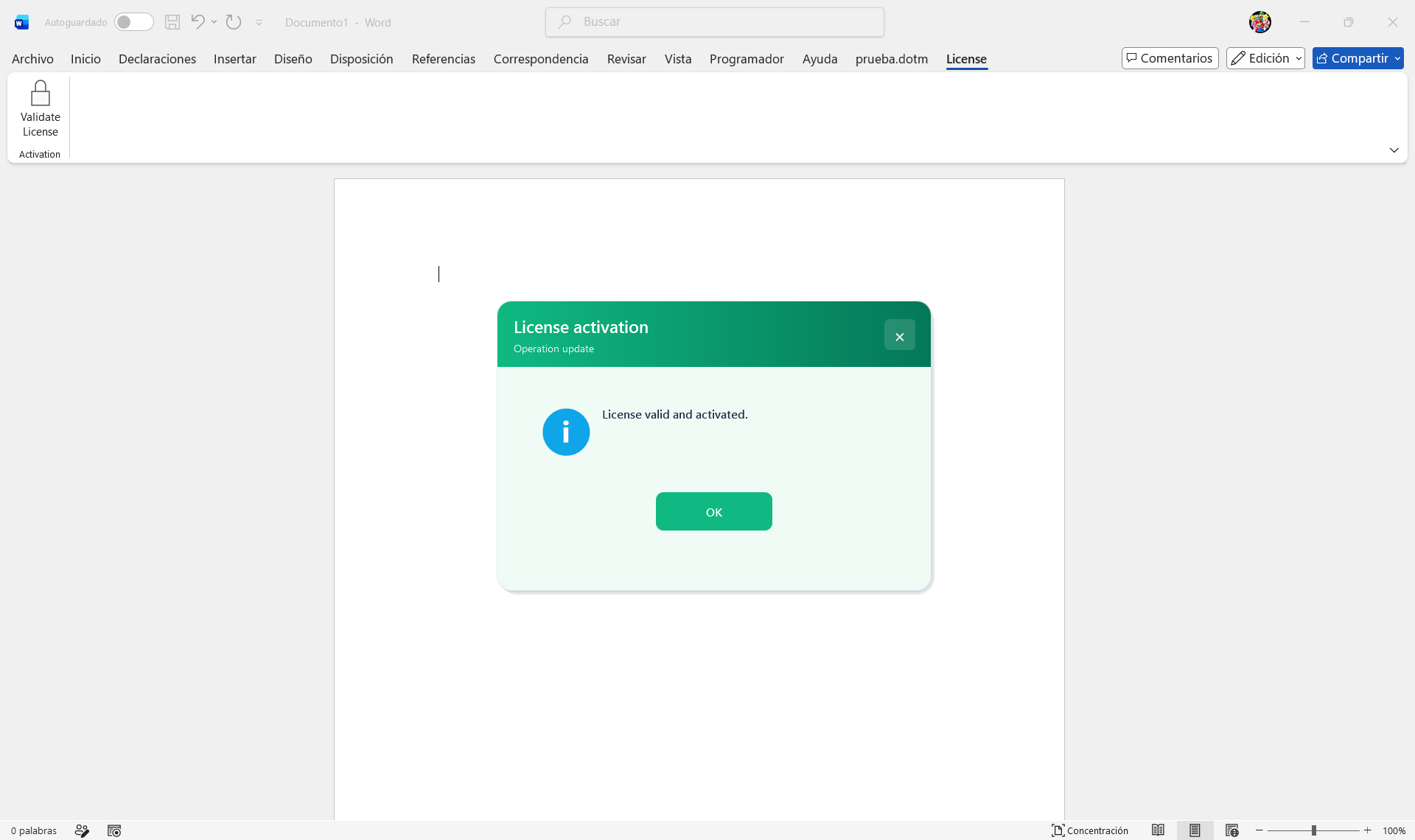
Task: Zoom in with the plus icon
Action: click(x=1367, y=830)
